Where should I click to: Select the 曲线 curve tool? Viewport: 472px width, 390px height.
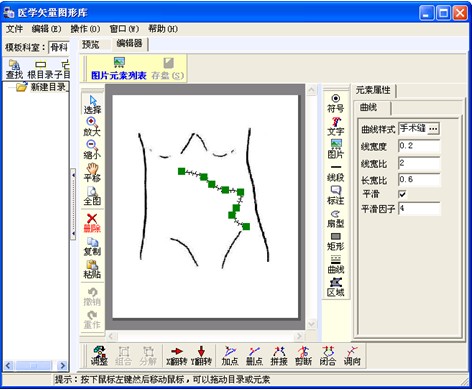click(x=336, y=265)
